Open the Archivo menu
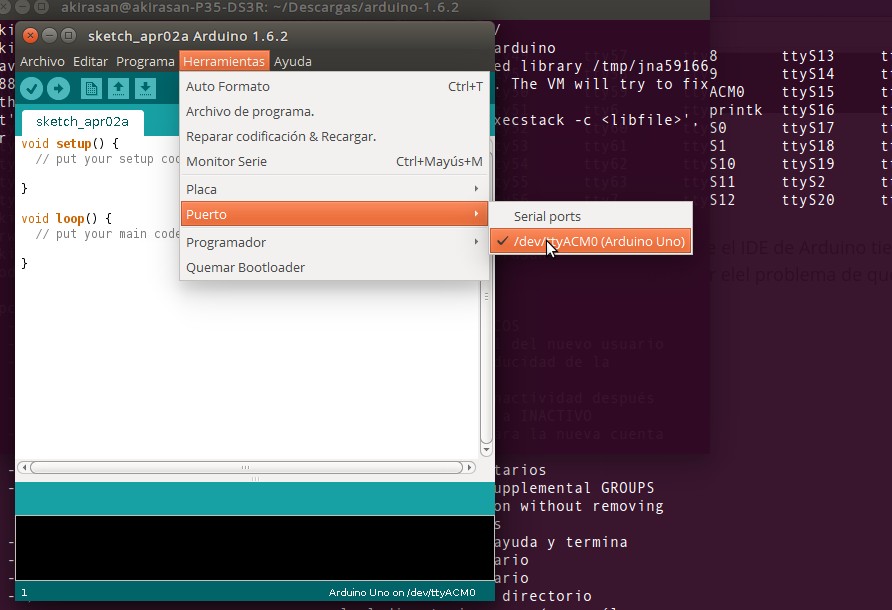Image resolution: width=892 pixels, height=610 pixels. [42, 61]
